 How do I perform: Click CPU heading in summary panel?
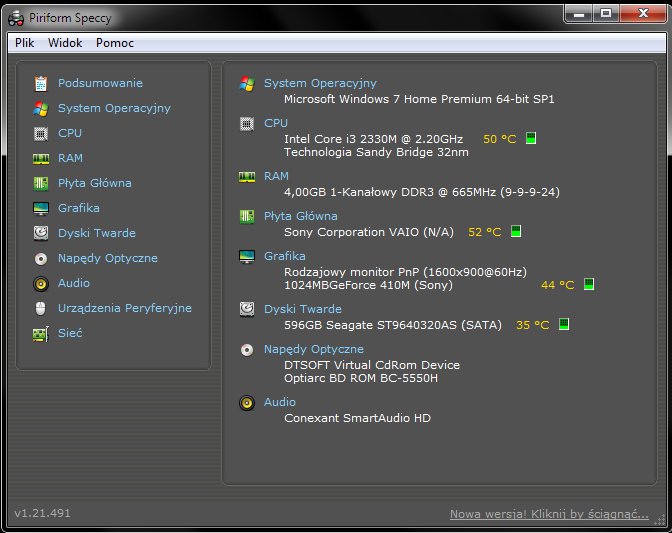(x=276, y=123)
